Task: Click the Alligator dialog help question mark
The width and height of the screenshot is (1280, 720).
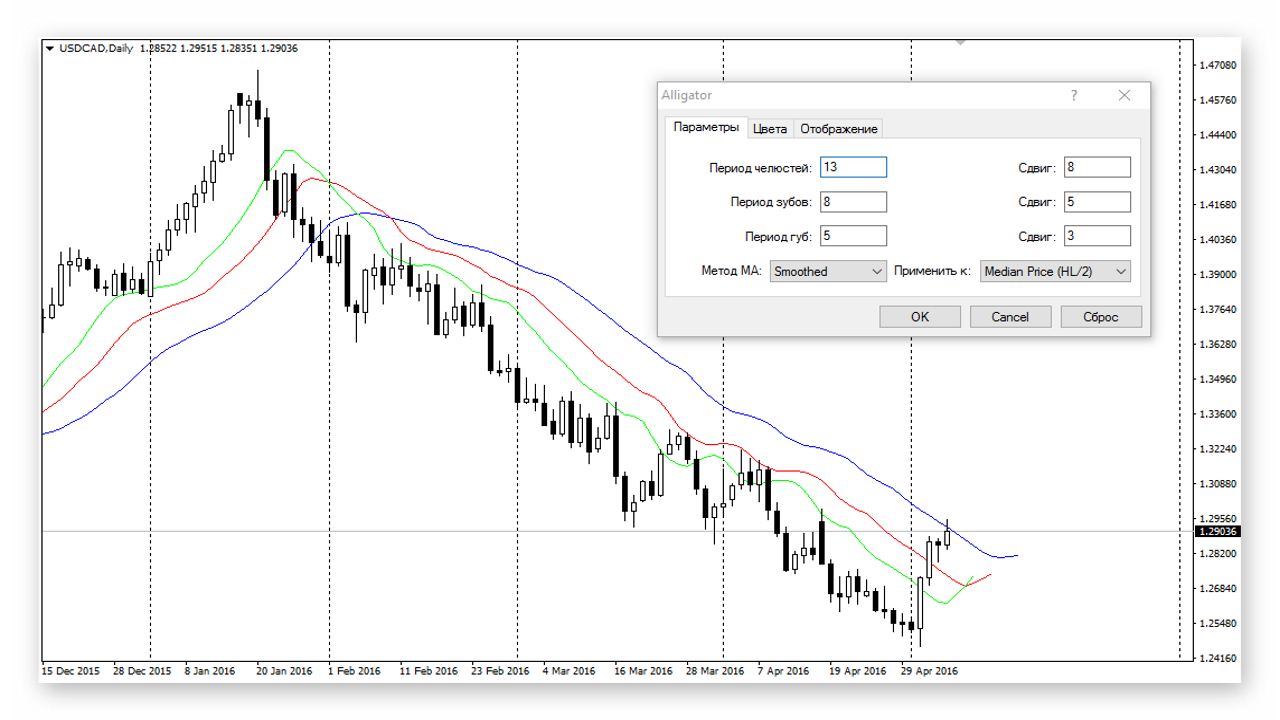Action: tap(1074, 96)
